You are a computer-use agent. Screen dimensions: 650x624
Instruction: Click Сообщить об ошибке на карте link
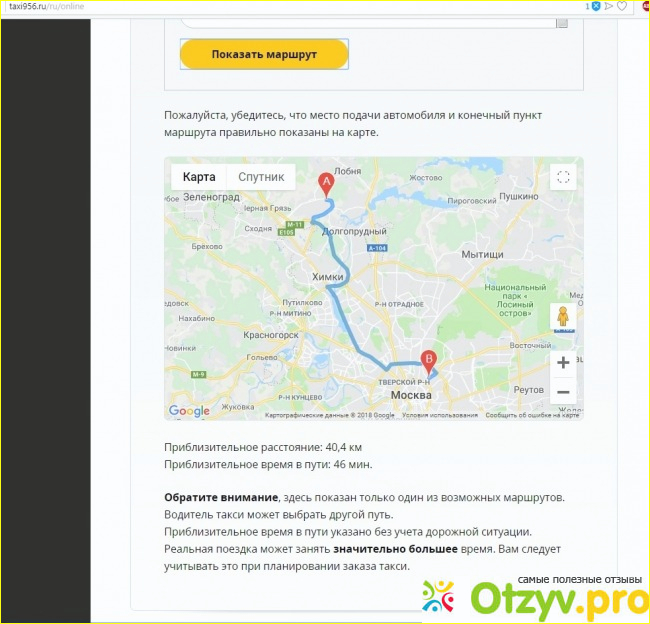tap(532, 415)
